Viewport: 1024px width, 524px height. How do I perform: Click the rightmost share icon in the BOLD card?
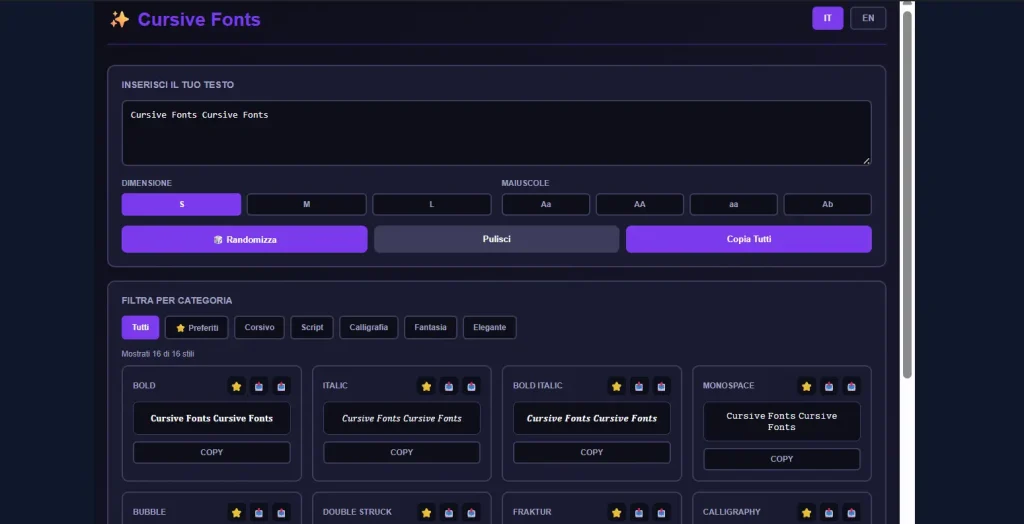281,386
